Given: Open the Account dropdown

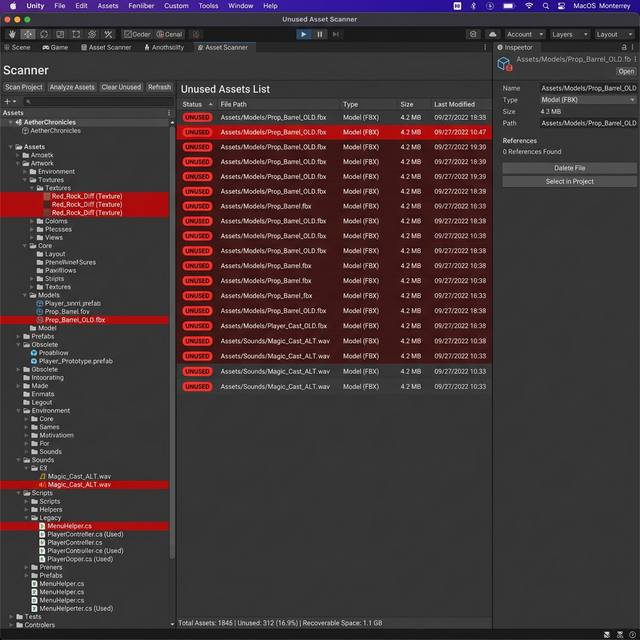Looking at the screenshot, I should [x=525, y=34].
